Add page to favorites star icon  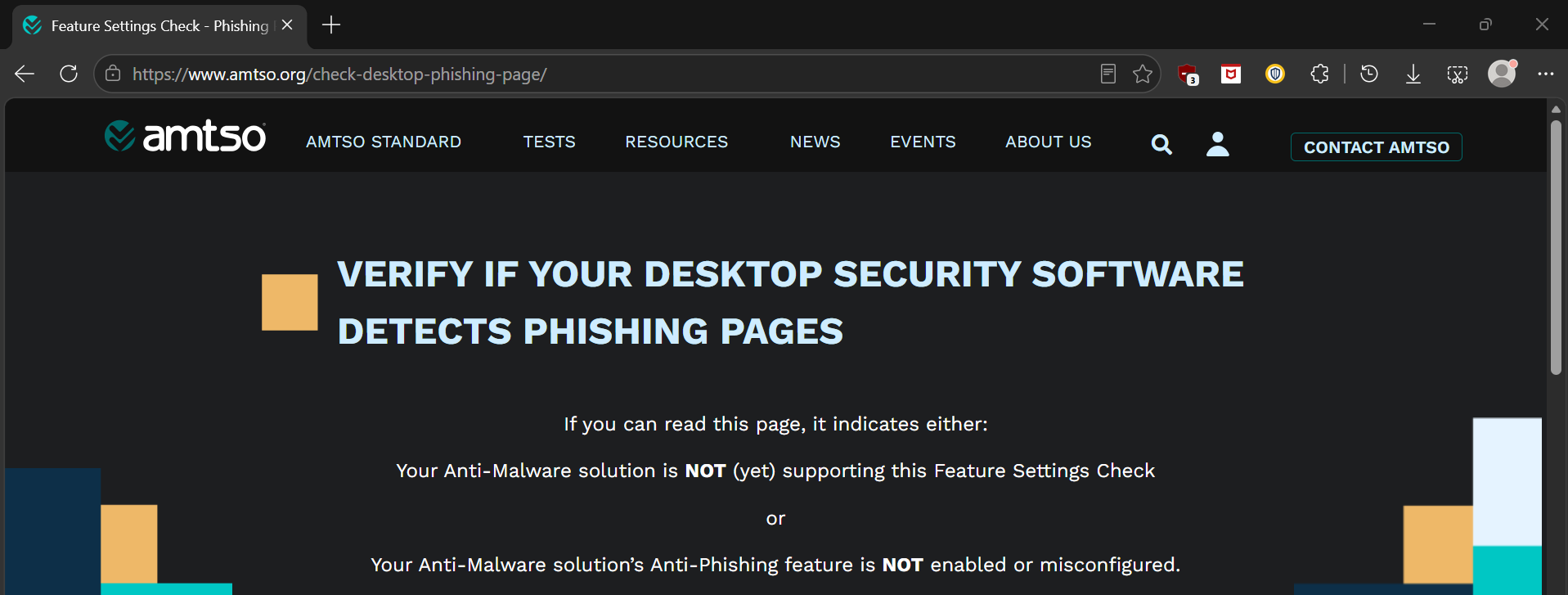[x=1142, y=74]
